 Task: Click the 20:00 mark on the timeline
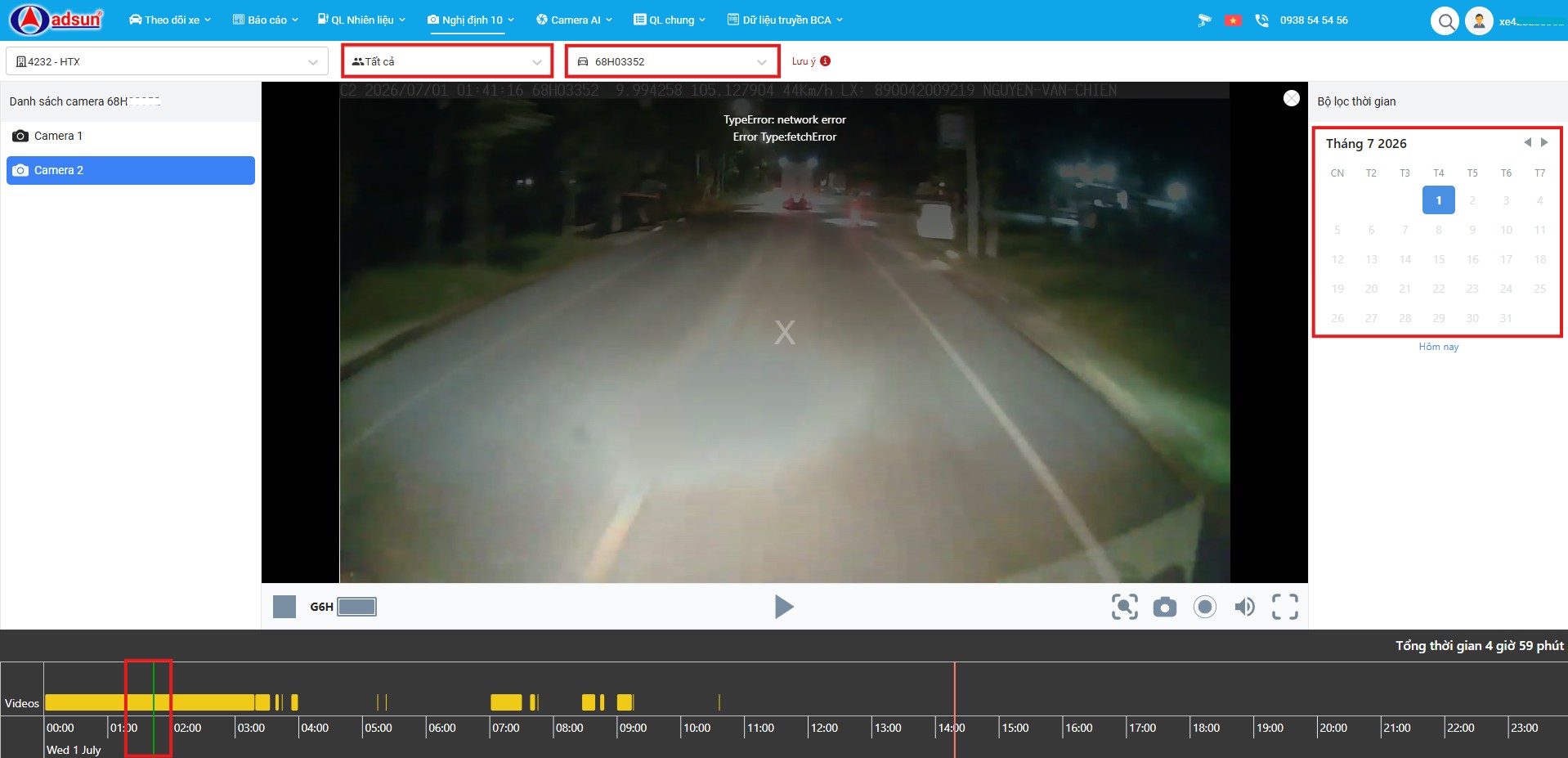point(1333,728)
